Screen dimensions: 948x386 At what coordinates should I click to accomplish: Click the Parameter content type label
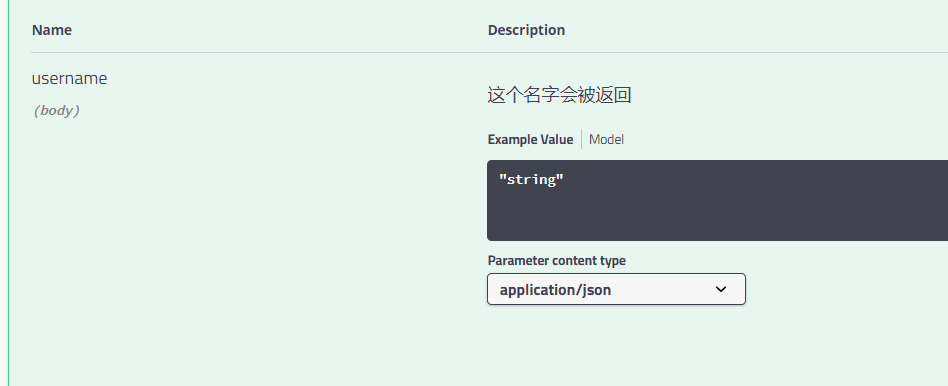[557, 261]
